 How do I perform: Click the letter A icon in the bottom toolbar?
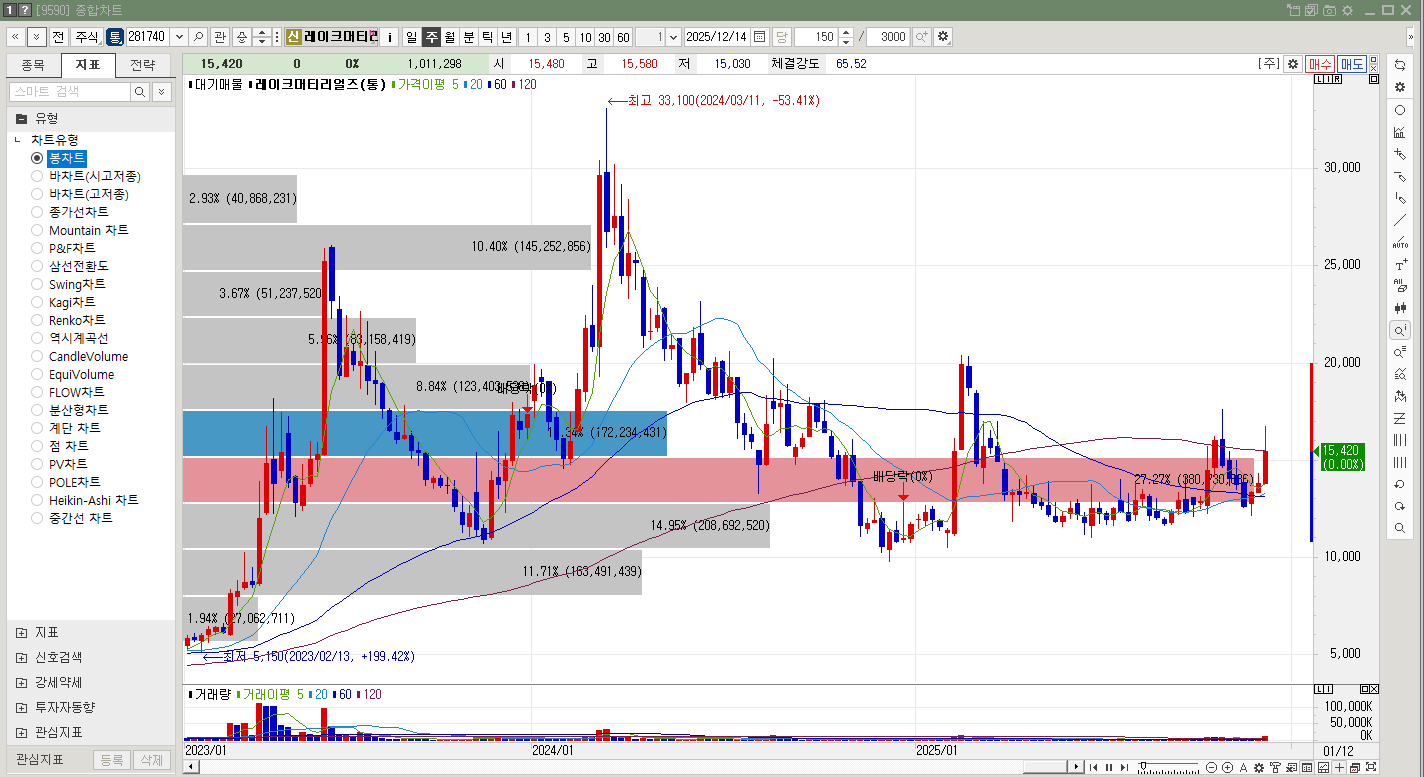[x=1243, y=767]
